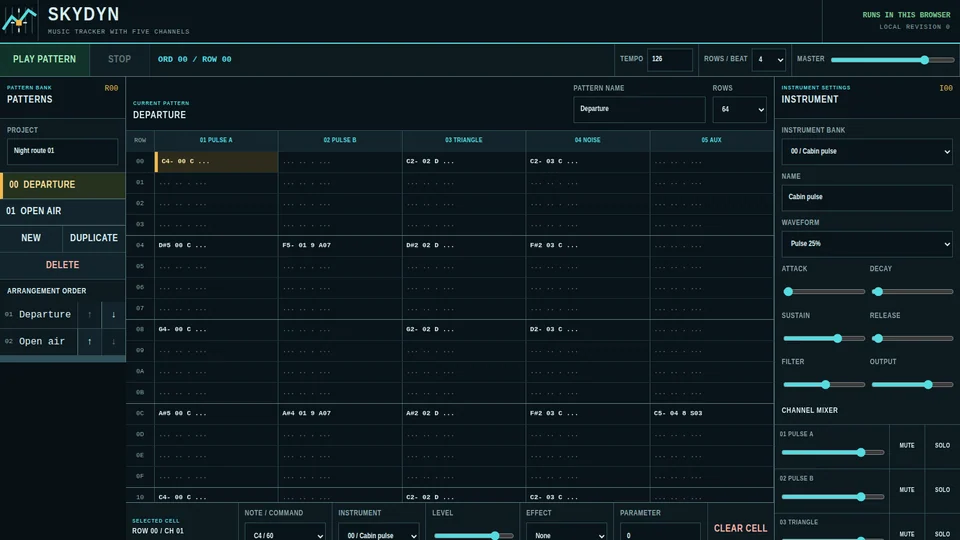Adjust the Release slider

pyautogui.click(x=912, y=339)
